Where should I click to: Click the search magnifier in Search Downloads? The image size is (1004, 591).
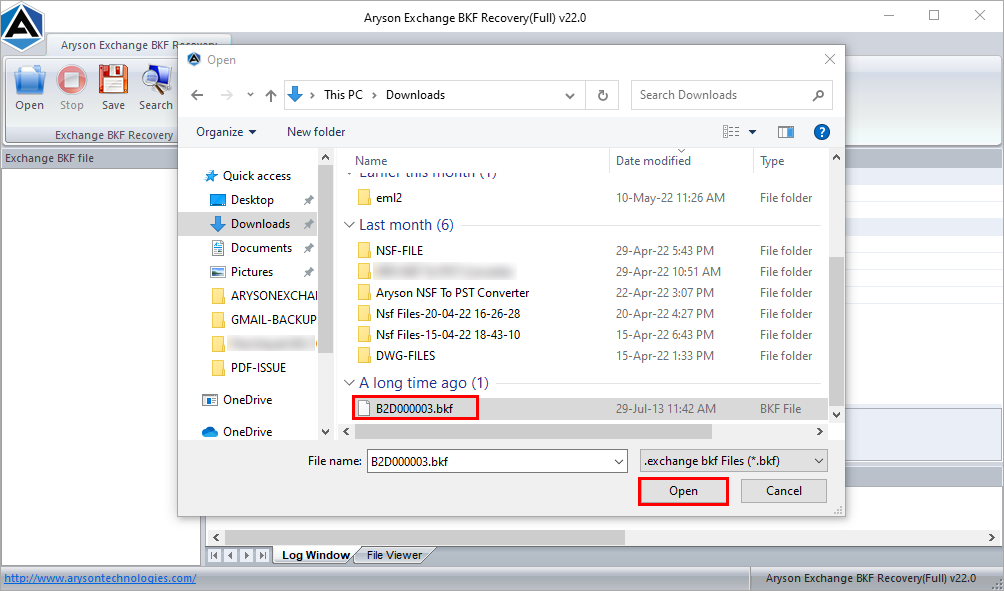coord(818,95)
